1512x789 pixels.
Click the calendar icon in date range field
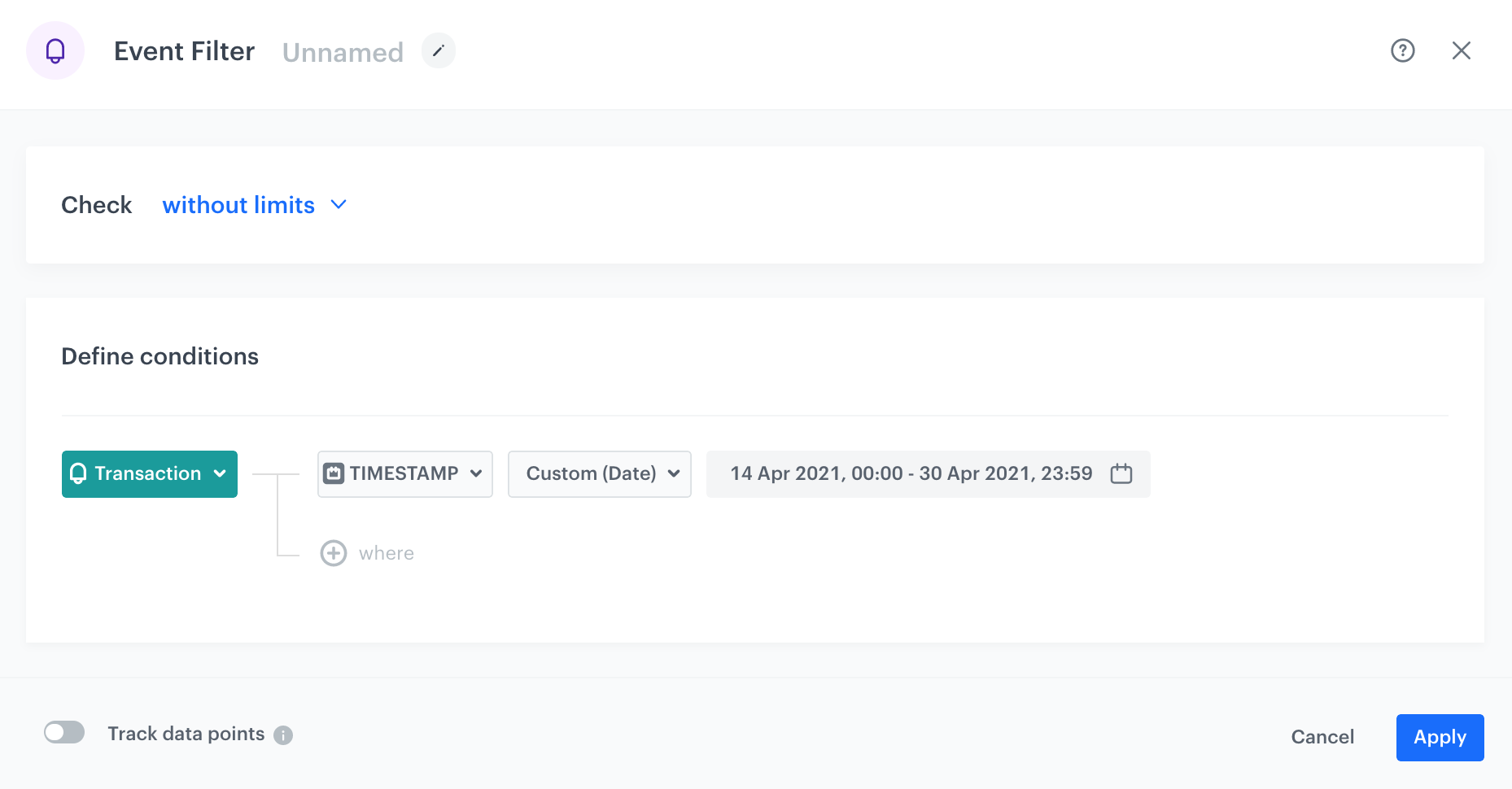pyautogui.click(x=1121, y=473)
